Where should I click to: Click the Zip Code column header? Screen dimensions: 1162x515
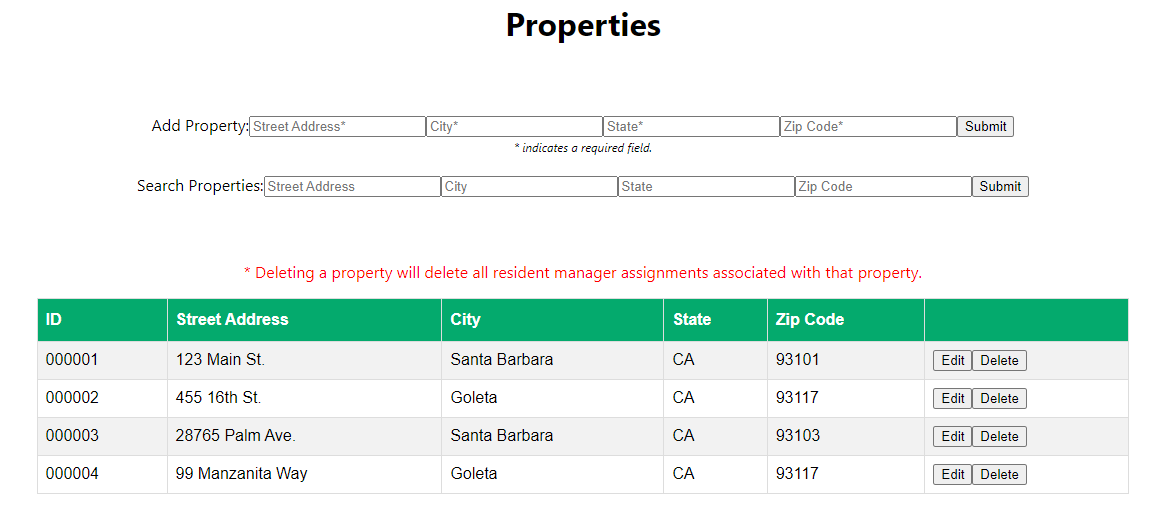point(810,320)
